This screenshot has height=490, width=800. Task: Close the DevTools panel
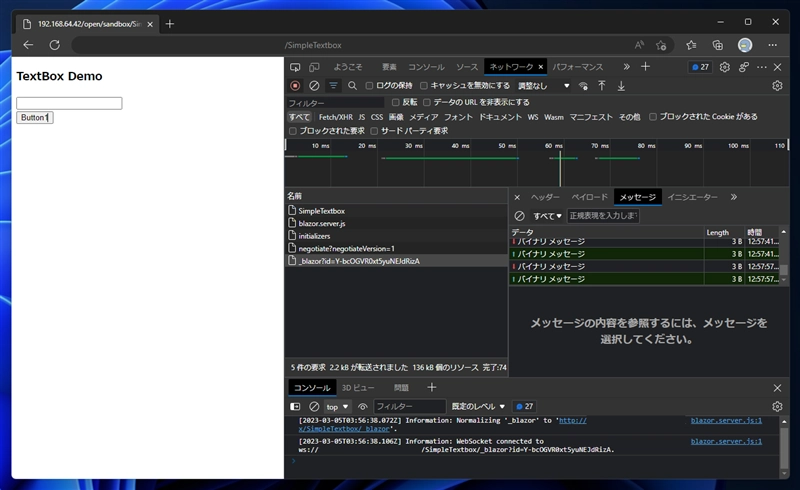point(778,67)
